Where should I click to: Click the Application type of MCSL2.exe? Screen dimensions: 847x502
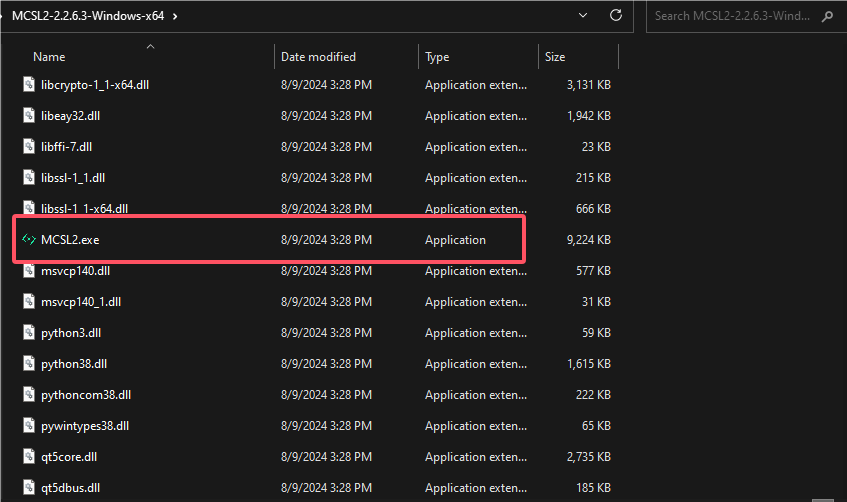pos(455,240)
